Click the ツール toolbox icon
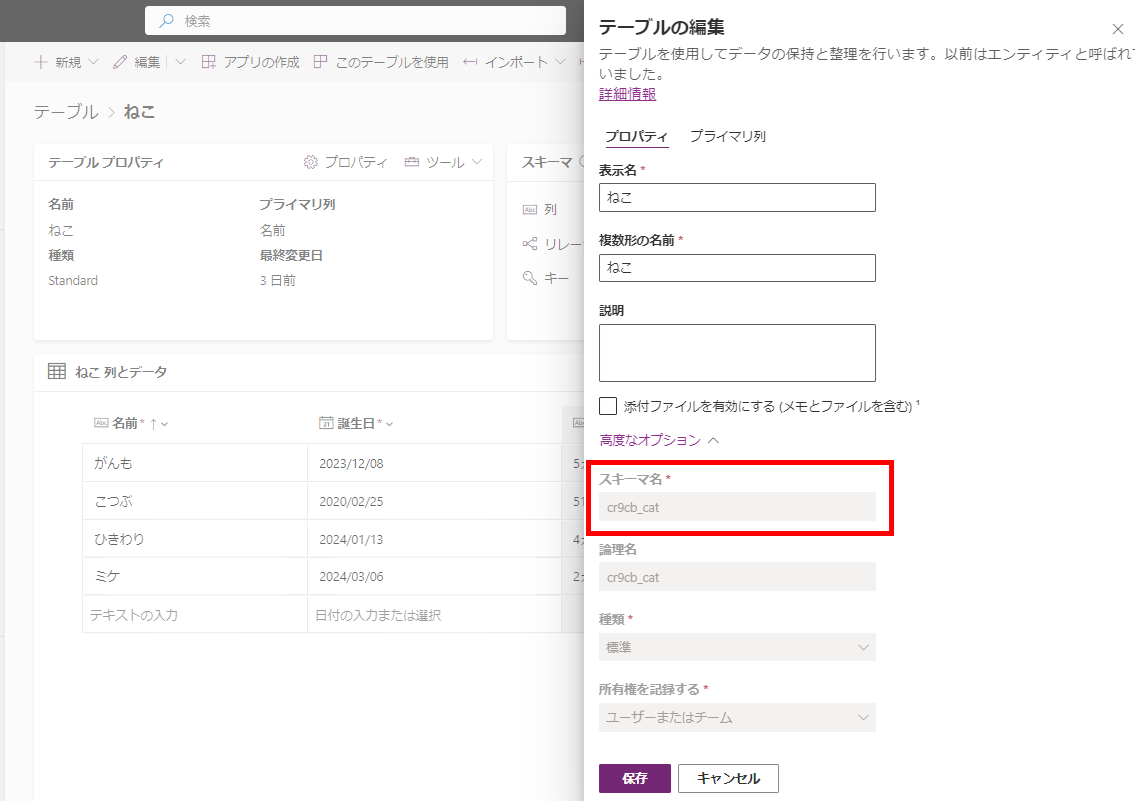The image size is (1135, 801). (x=412, y=162)
